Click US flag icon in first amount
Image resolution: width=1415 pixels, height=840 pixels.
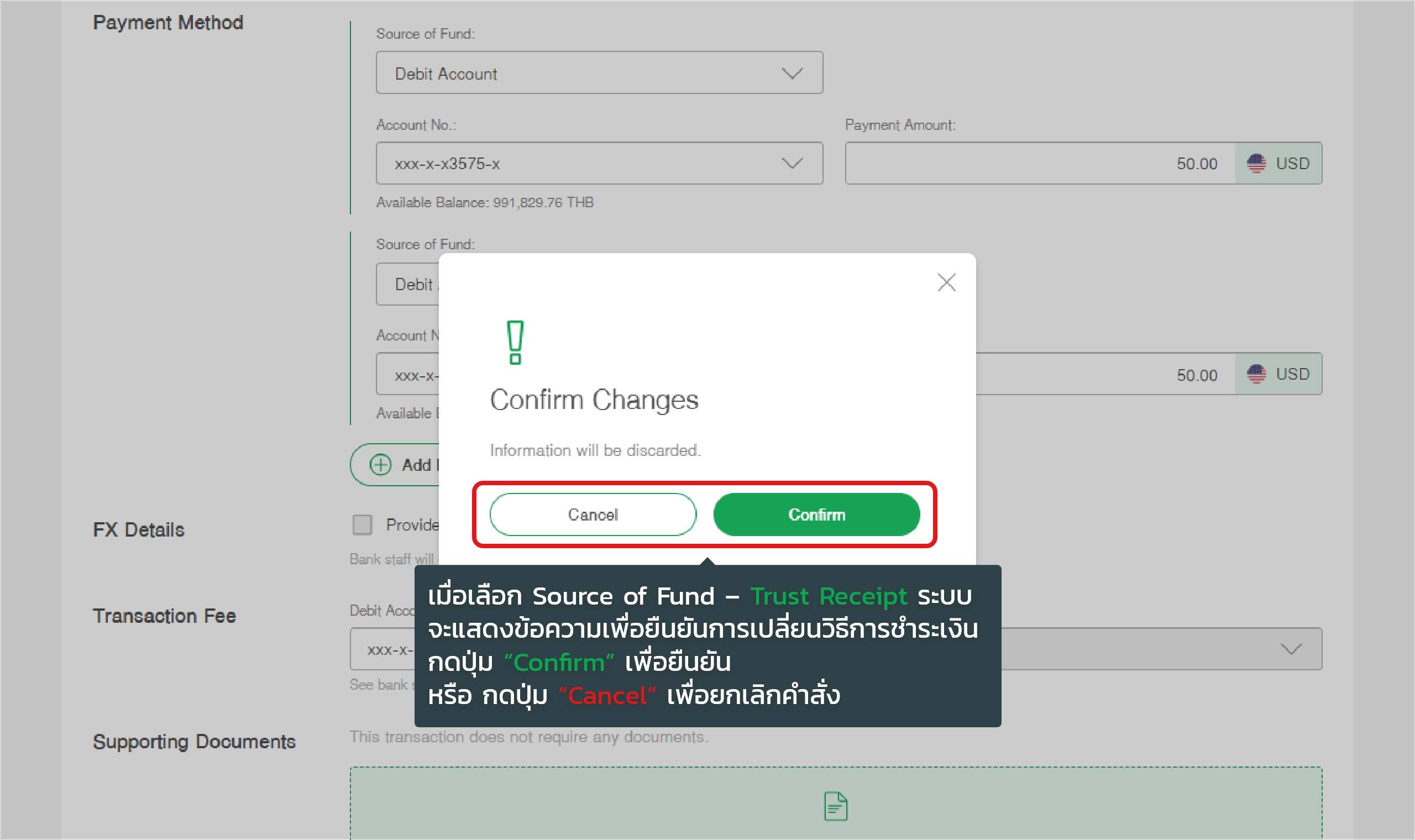click(x=1256, y=164)
